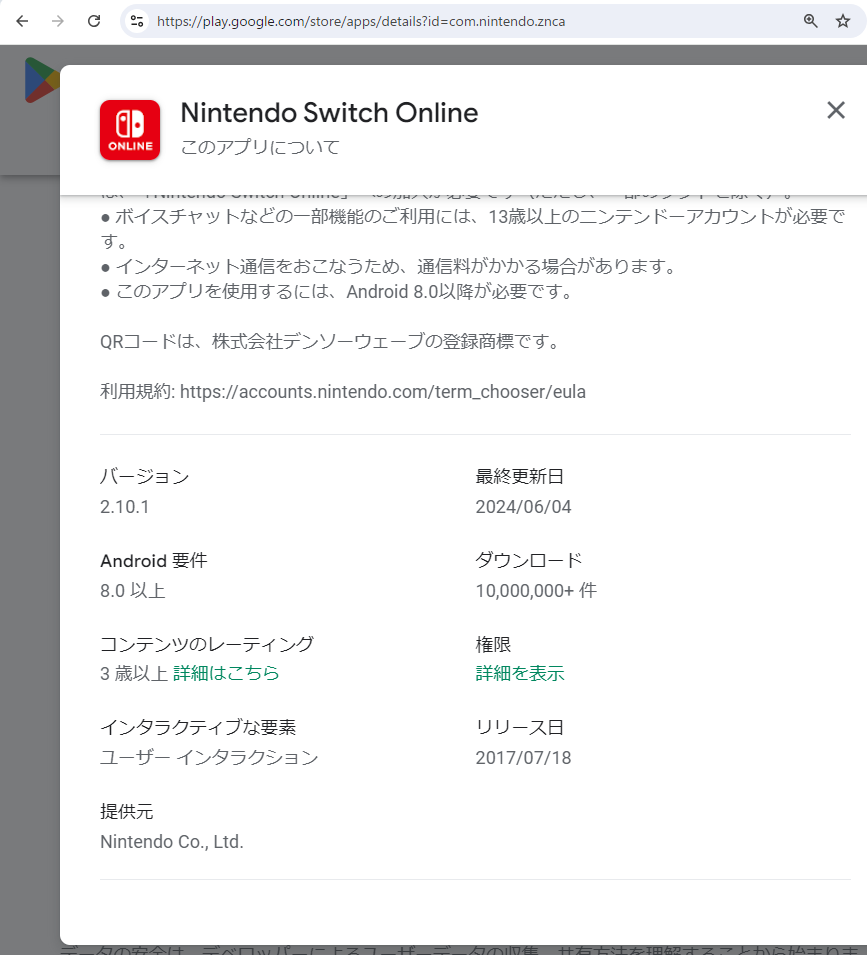Click the Android 8.0以降 requirement bullet

click(337, 292)
